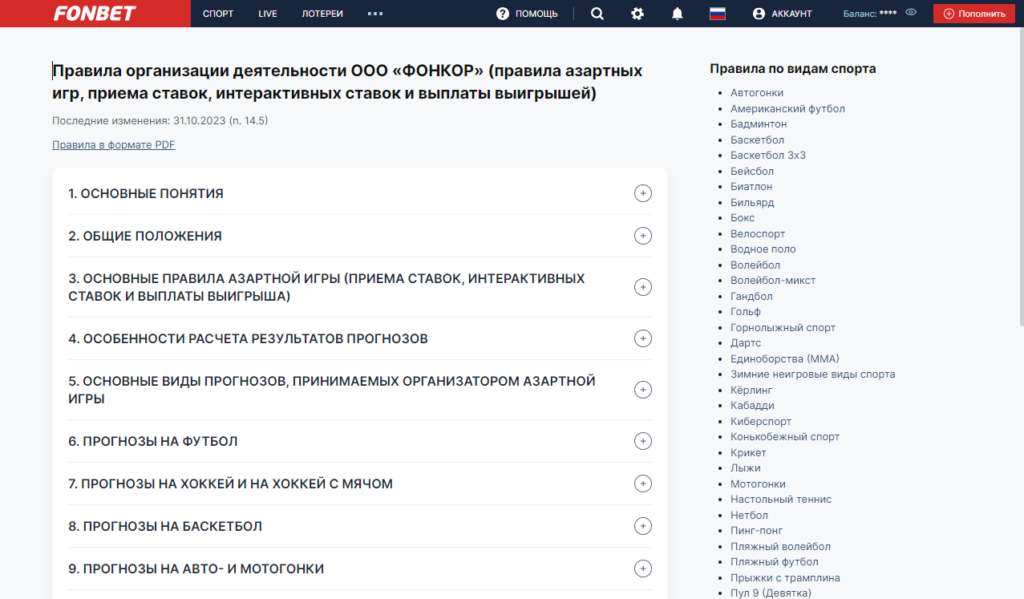
Task: Open the Нетбол rules link
Action: tap(749, 515)
